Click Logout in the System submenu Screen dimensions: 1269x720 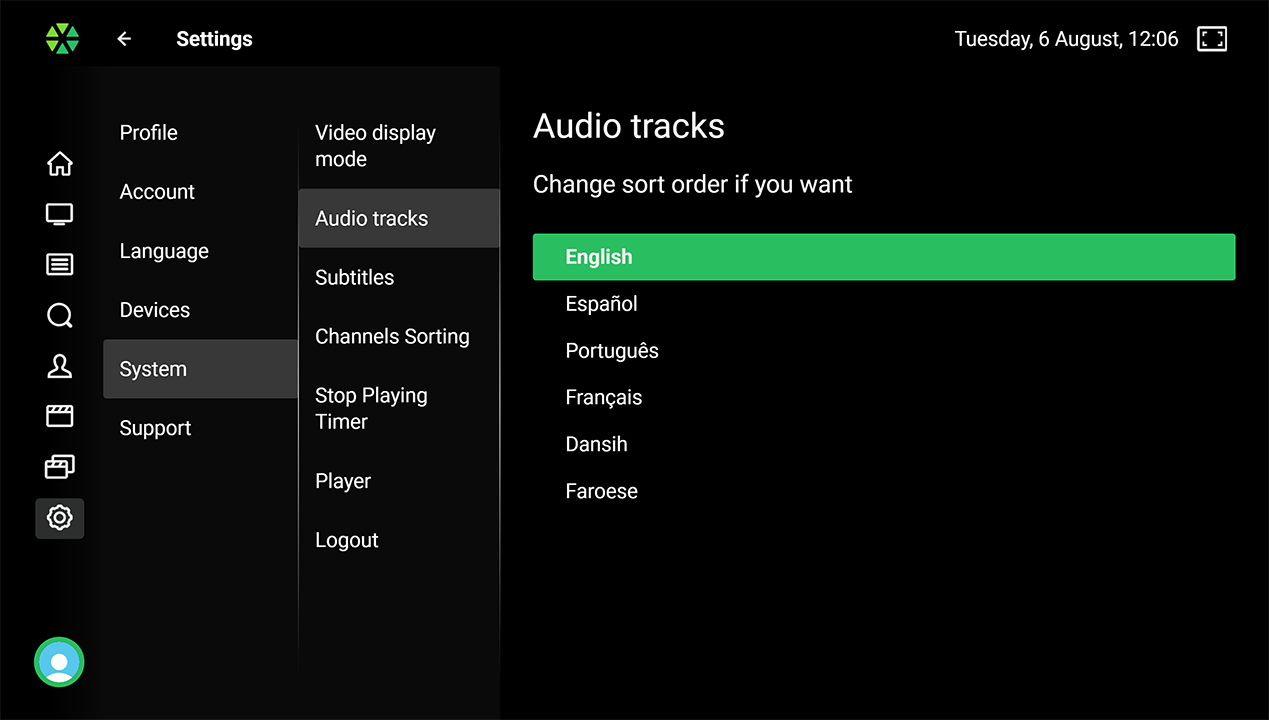[347, 540]
